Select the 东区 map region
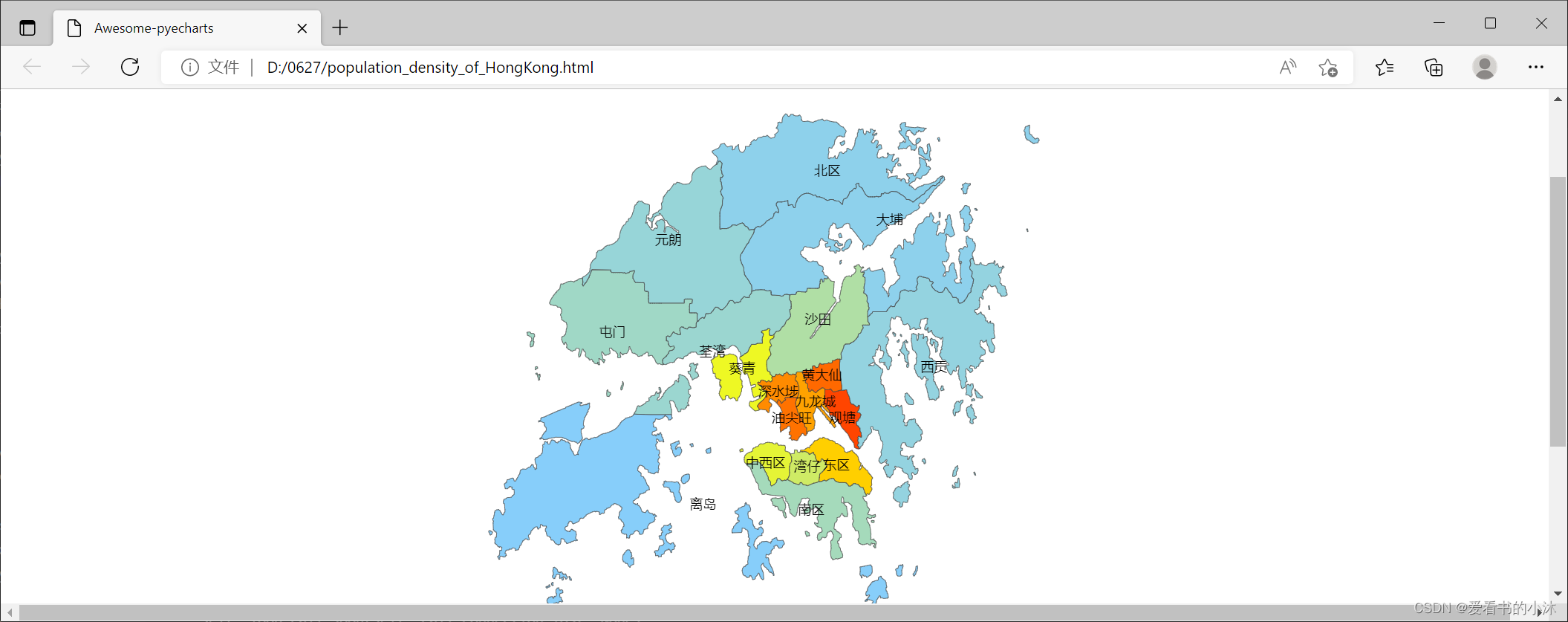This screenshot has width=1568, height=622. pyautogui.click(x=836, y=465)
